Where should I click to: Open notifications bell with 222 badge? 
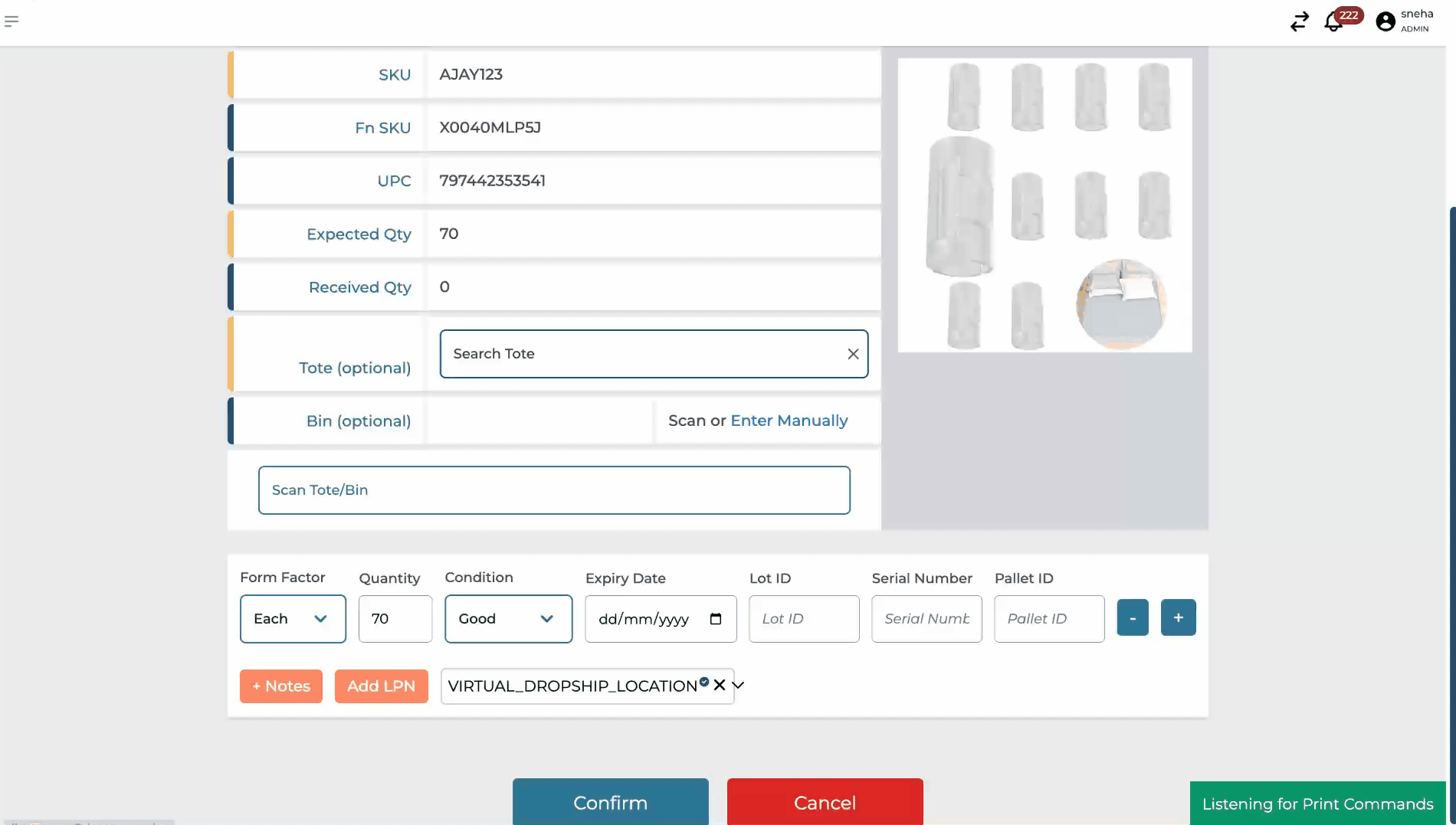coord(1333,22)
